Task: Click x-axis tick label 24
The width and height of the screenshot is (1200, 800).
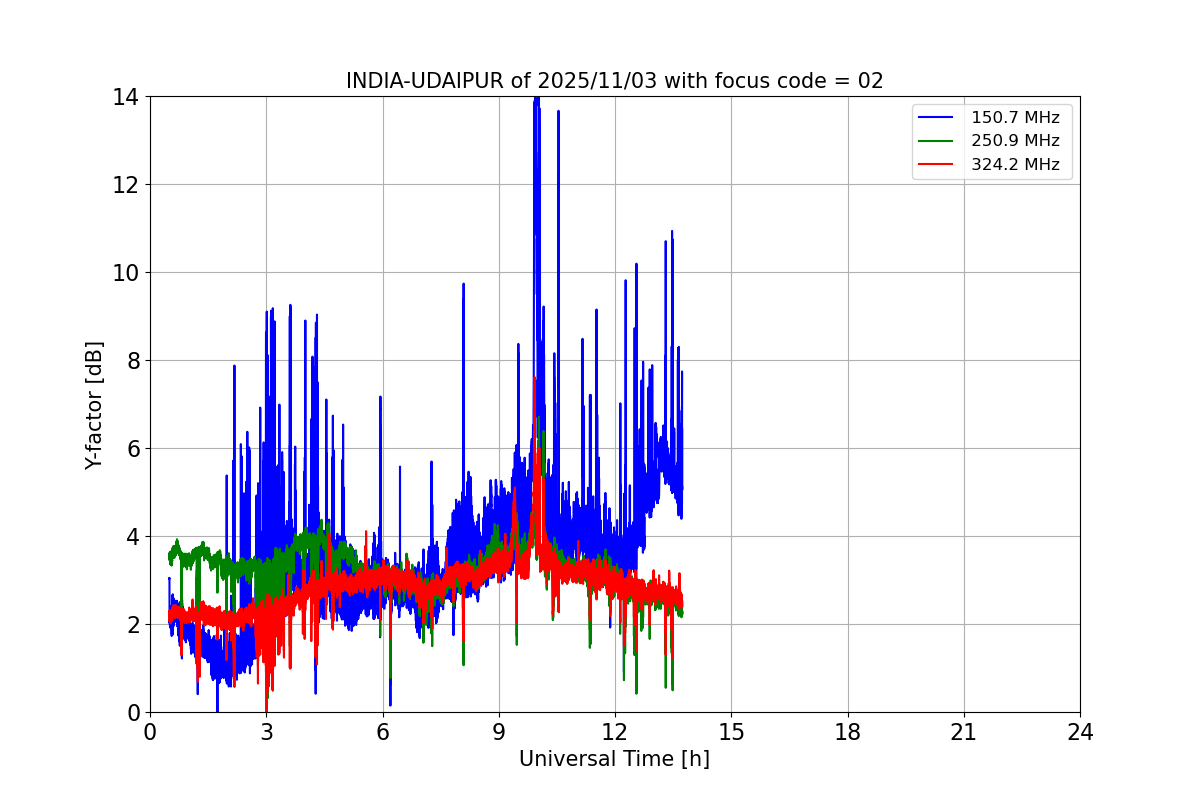Action: (1080, 732)
